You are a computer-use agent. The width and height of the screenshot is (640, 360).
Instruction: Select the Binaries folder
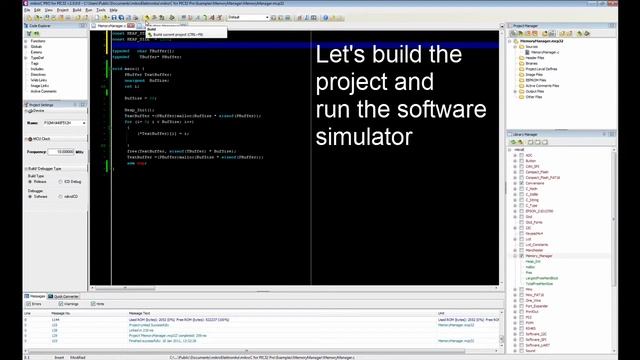tap(531, 63)
